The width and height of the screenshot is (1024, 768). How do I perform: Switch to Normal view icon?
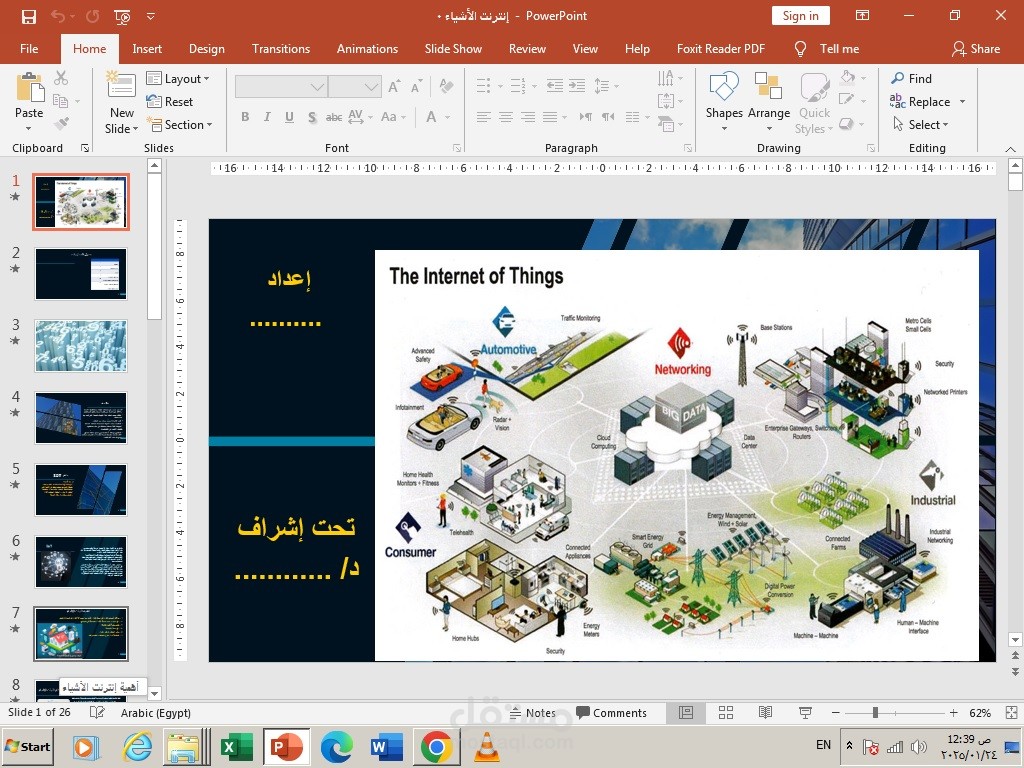(x=686, y=712)
